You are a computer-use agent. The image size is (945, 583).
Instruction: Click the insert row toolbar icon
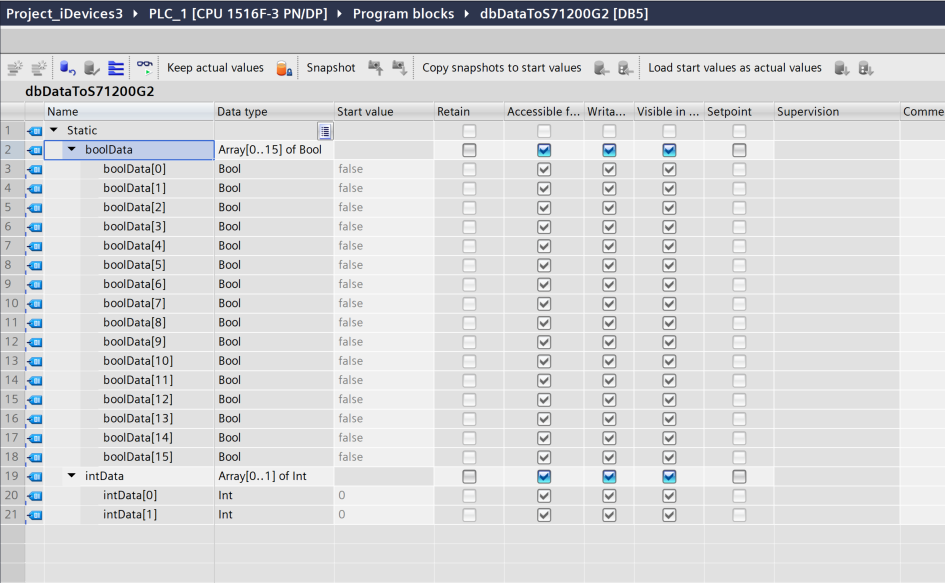click(x=14, y=68)
